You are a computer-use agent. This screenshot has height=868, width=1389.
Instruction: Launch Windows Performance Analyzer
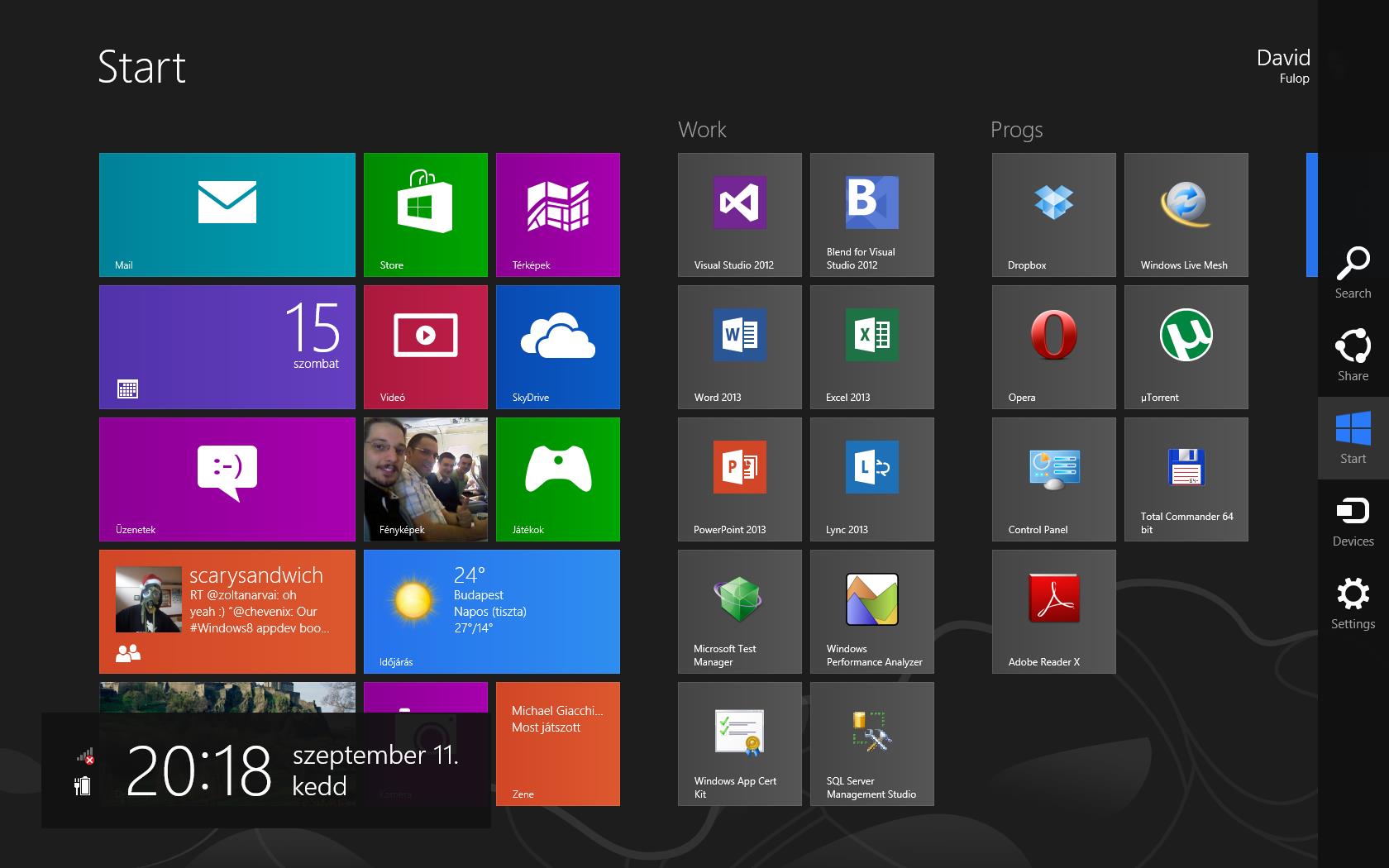(x=872, y=612)
